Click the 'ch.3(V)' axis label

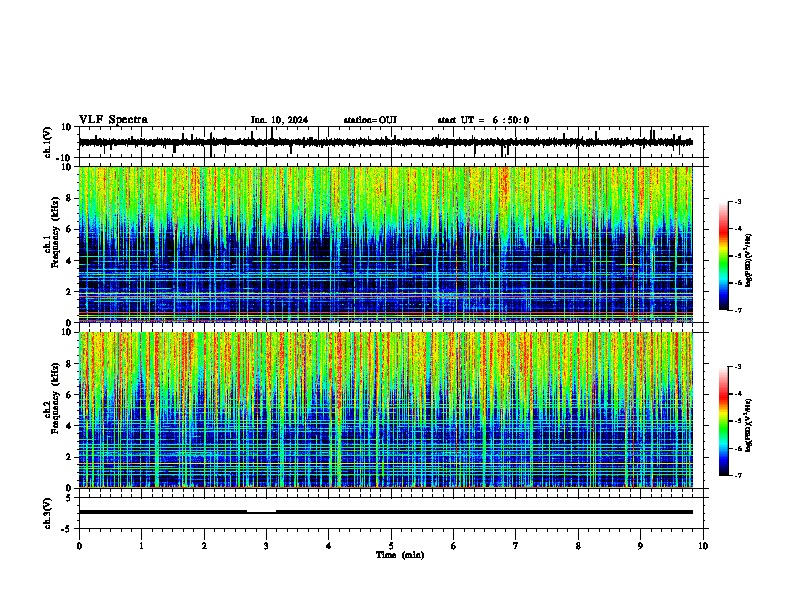pyautogui.click(x=48, y=513)
